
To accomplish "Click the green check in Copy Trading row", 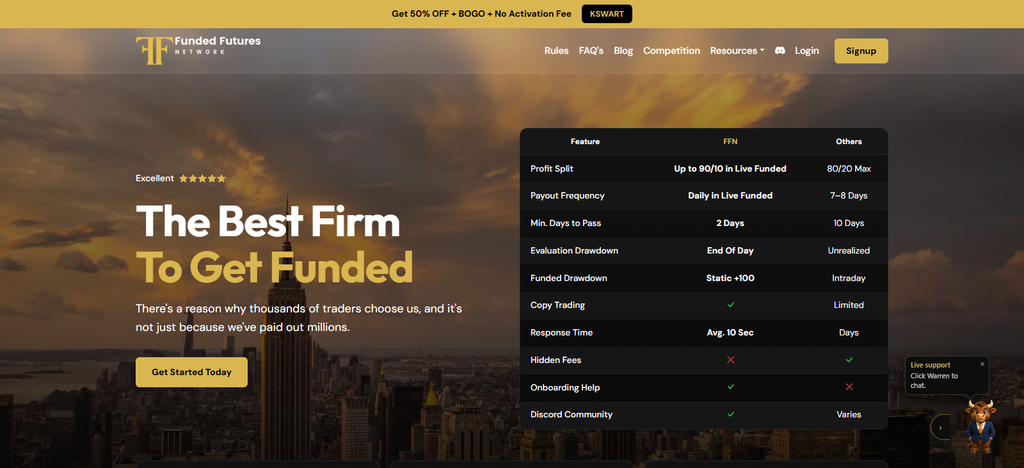I will point(730,305).
